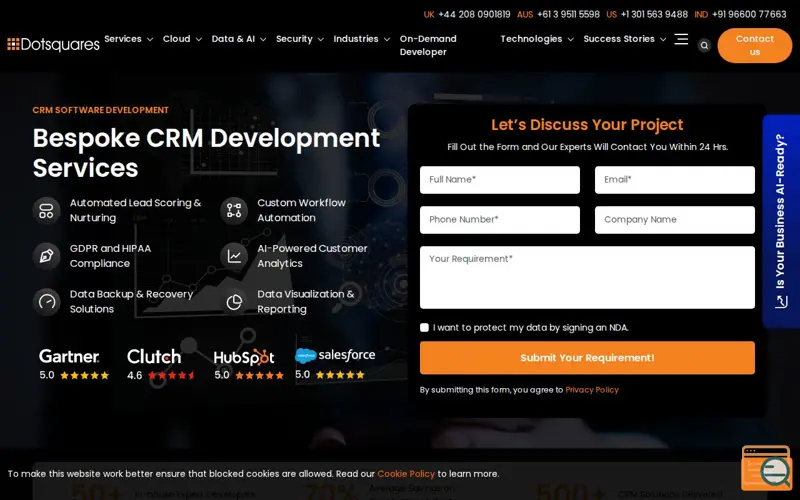This screenshot has width=800, height=500.
Task: Focus the Email field
Action: click(x=675, y=180)
